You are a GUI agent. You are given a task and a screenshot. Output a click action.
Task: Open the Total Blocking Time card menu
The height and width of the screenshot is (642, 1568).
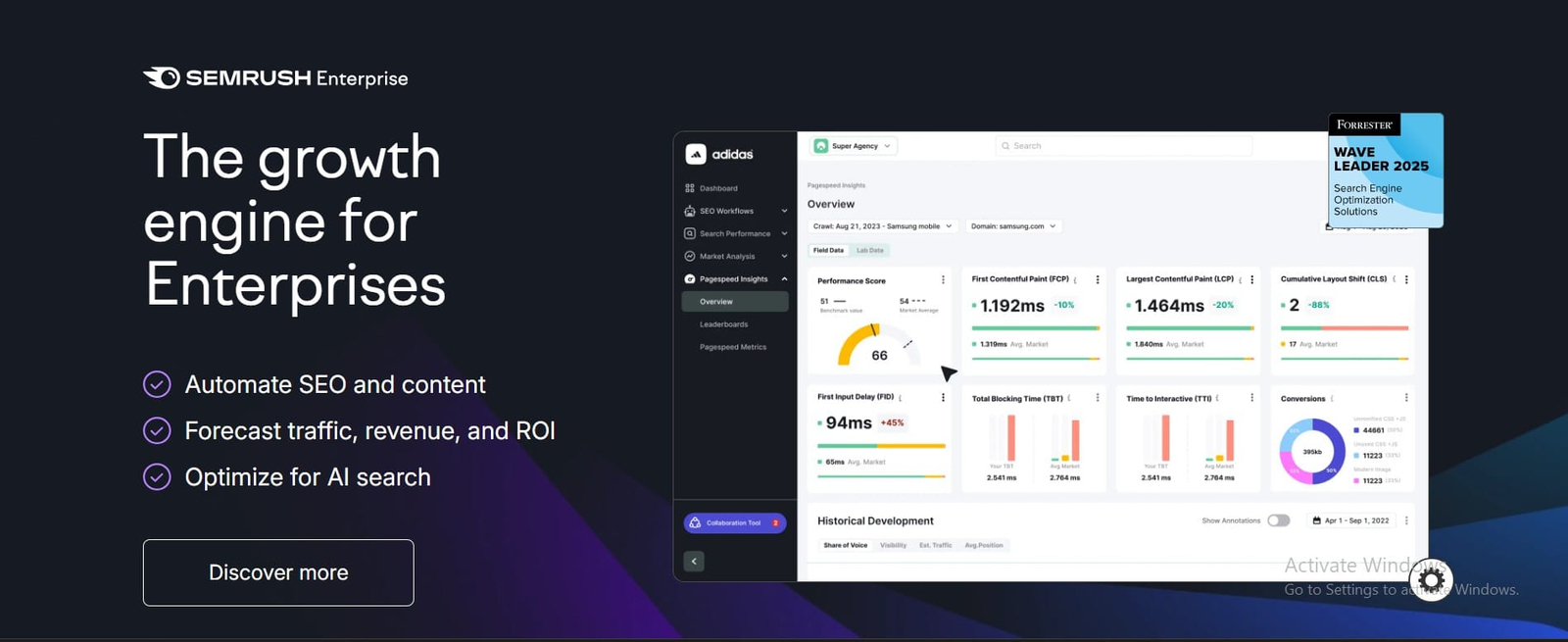point(1098,397)
